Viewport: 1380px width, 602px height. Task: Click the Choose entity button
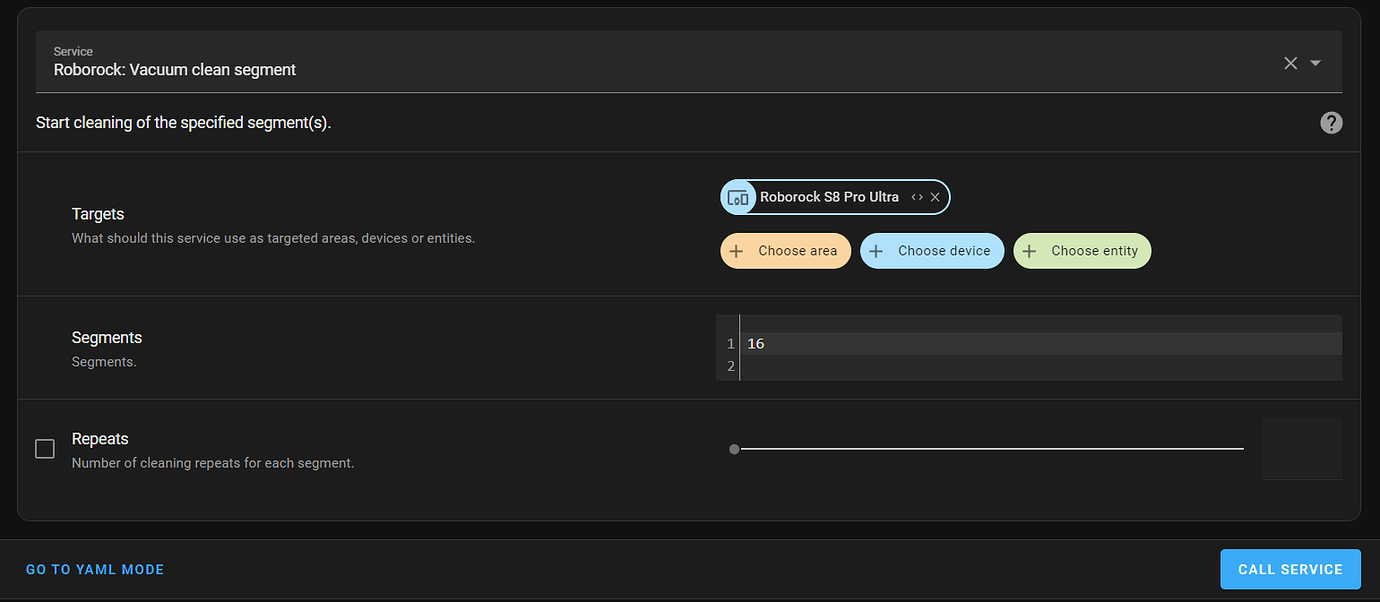pos(1082,251)
